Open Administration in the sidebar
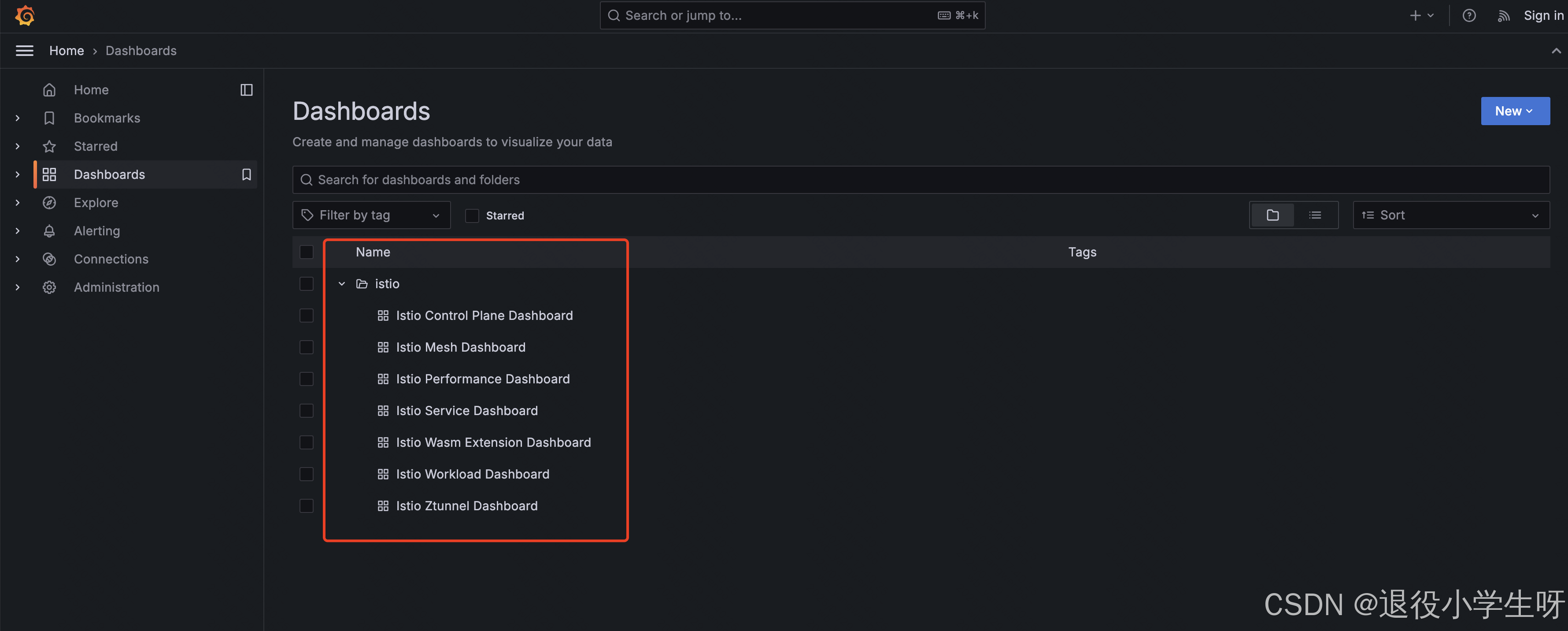This screenshot has height=631, width=1568. coord(117,287)
